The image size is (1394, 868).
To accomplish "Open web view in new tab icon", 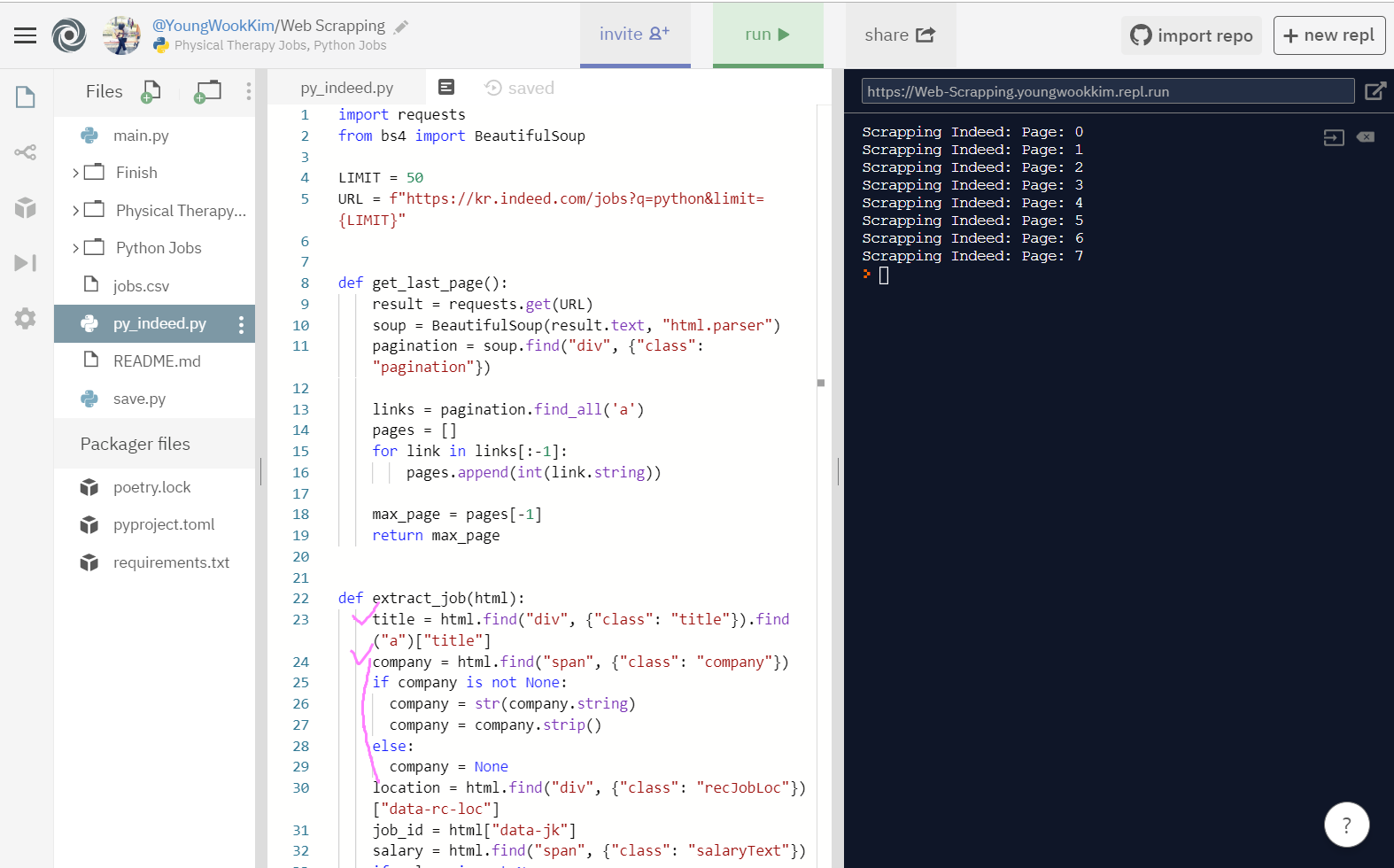I will pyautogui.click(x=1375, y=91).
